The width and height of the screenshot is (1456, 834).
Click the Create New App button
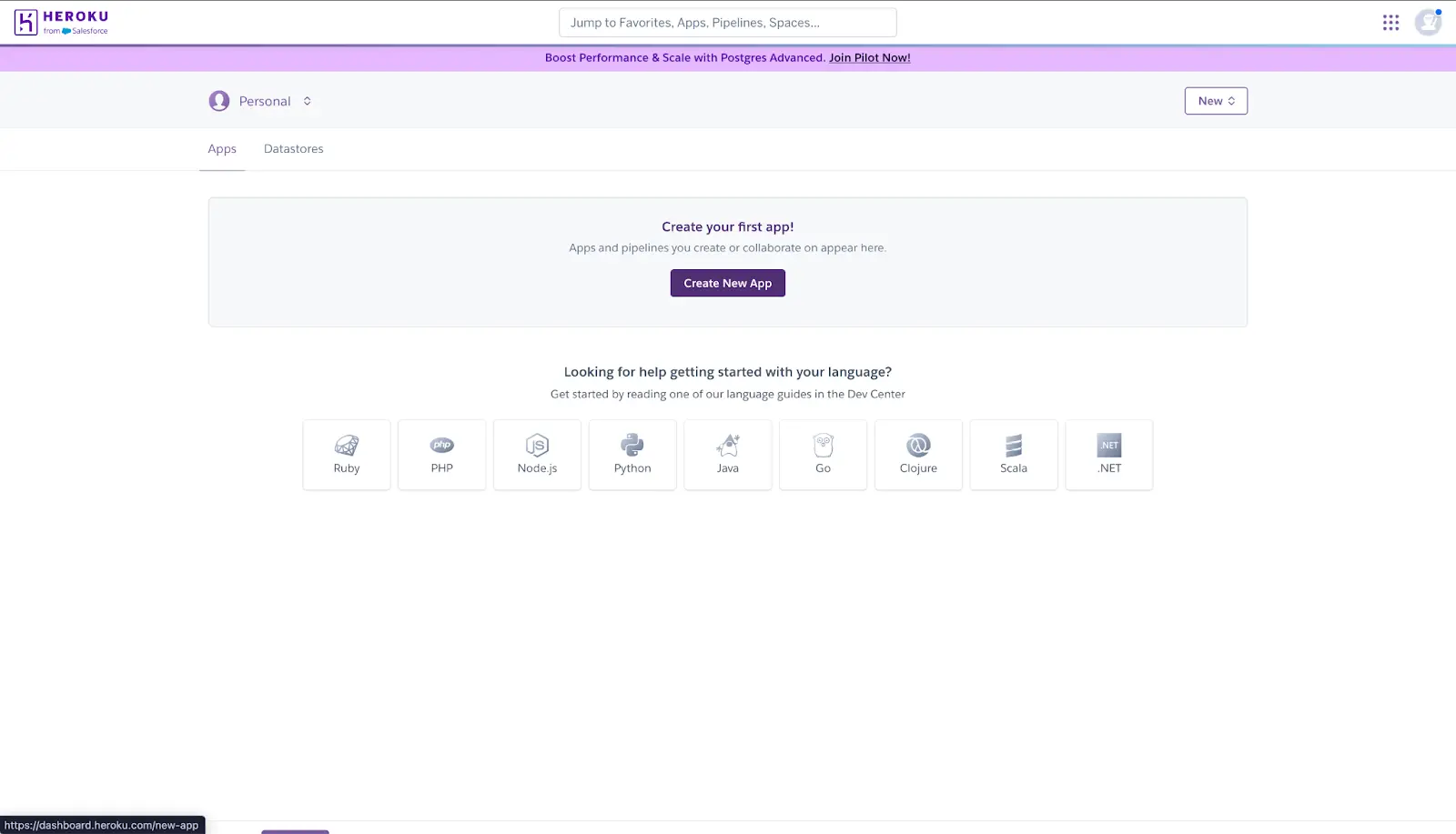(727, 283)
